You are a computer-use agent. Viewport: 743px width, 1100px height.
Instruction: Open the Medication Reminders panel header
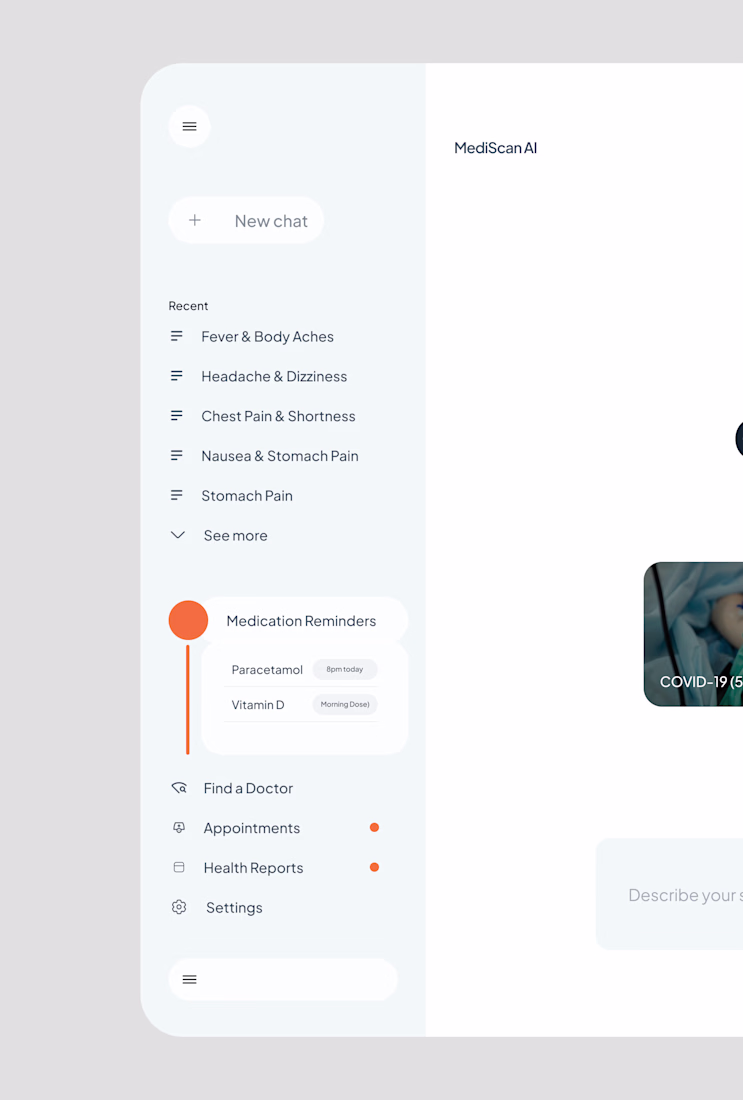[302, 620]
